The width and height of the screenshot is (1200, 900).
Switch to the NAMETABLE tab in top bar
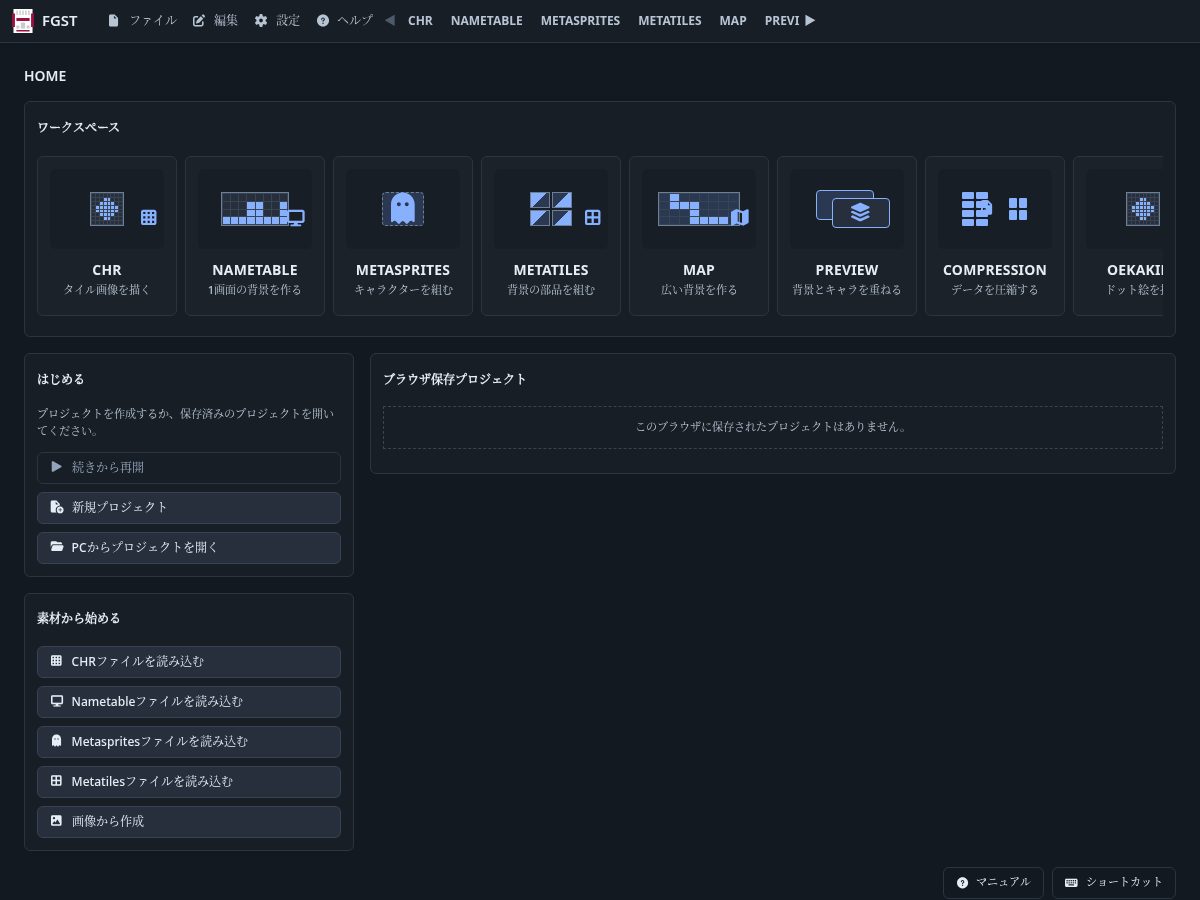pyautogui.click(x=487, y=20)
